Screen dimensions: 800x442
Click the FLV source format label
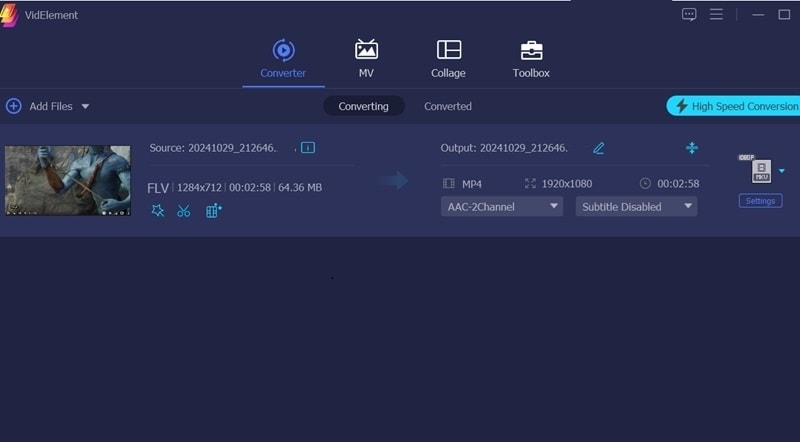(x=158, y=188)
